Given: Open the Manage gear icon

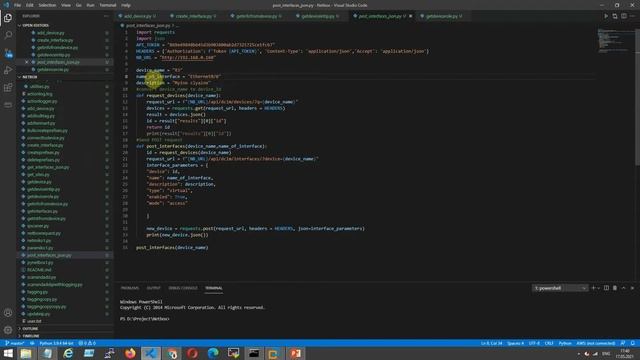Looking at the screenshot, I should point(8,330).
